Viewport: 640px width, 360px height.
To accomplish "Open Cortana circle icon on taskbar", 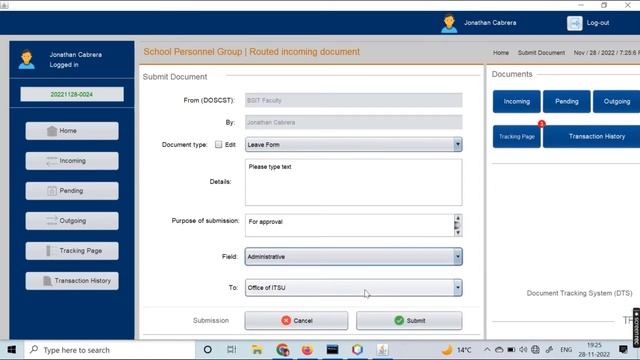I will coord(207,350).
